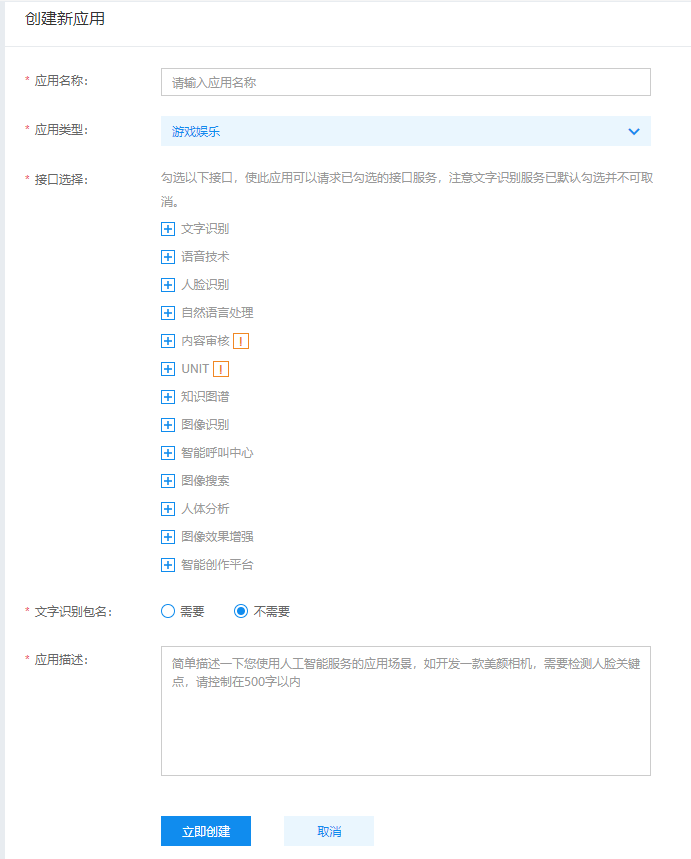Click the 智能呼叫中心 label text

click(217, 453)
